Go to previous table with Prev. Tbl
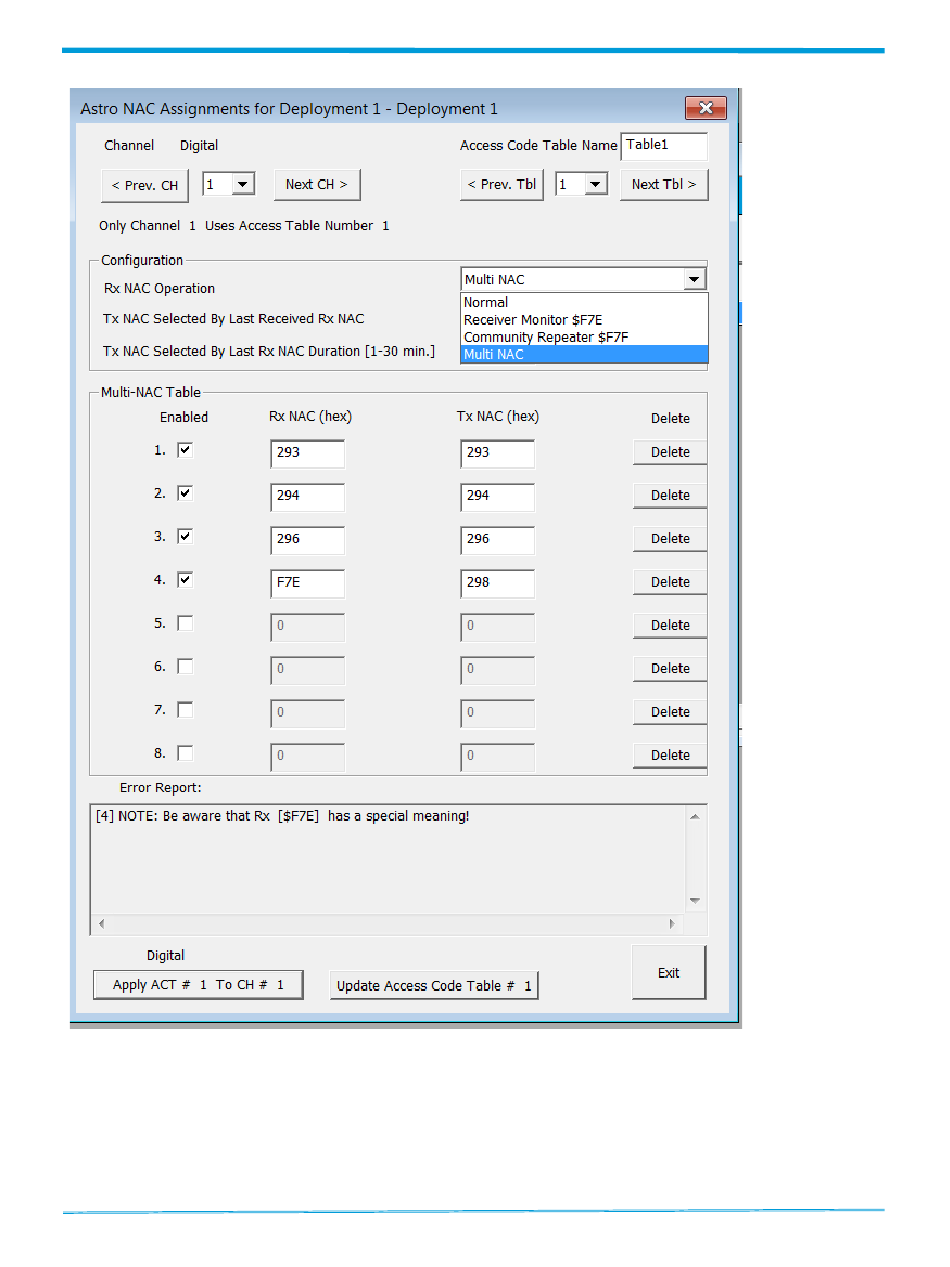950x1267 pixels. (501, 185)
